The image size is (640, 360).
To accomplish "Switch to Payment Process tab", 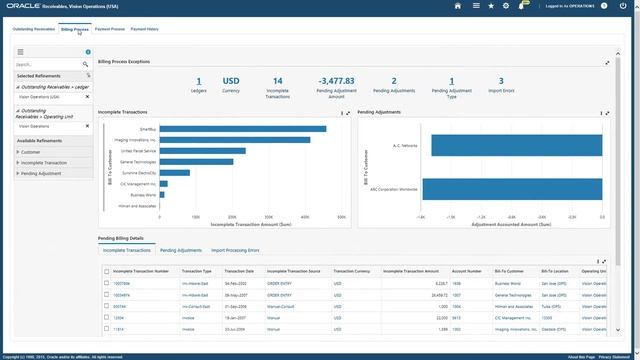I will click(110, 29).
